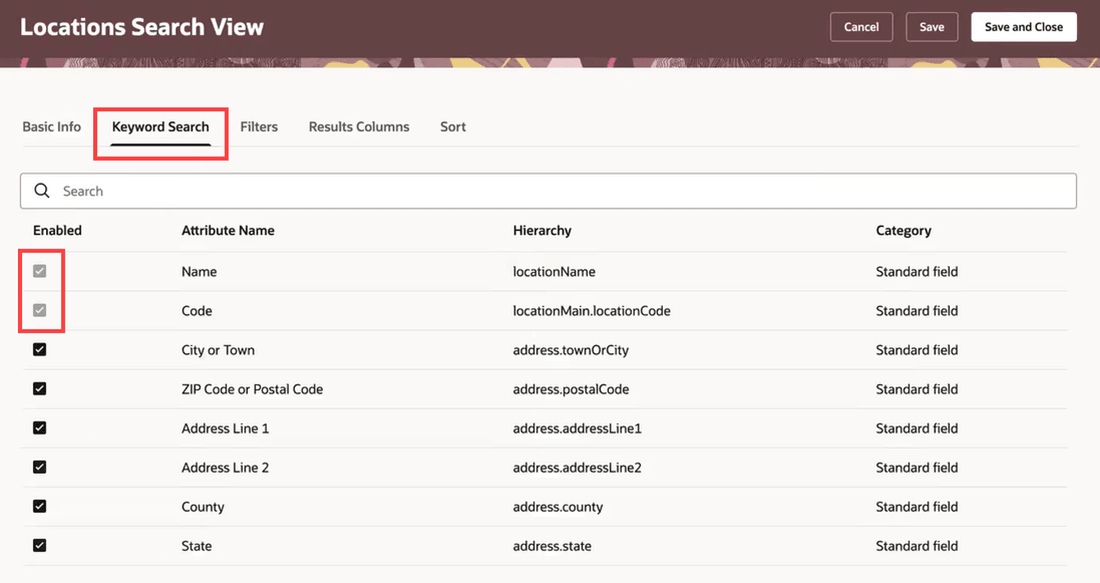Go to the Results Columns tab
The image size is (1100, 583).
[359, 127]
